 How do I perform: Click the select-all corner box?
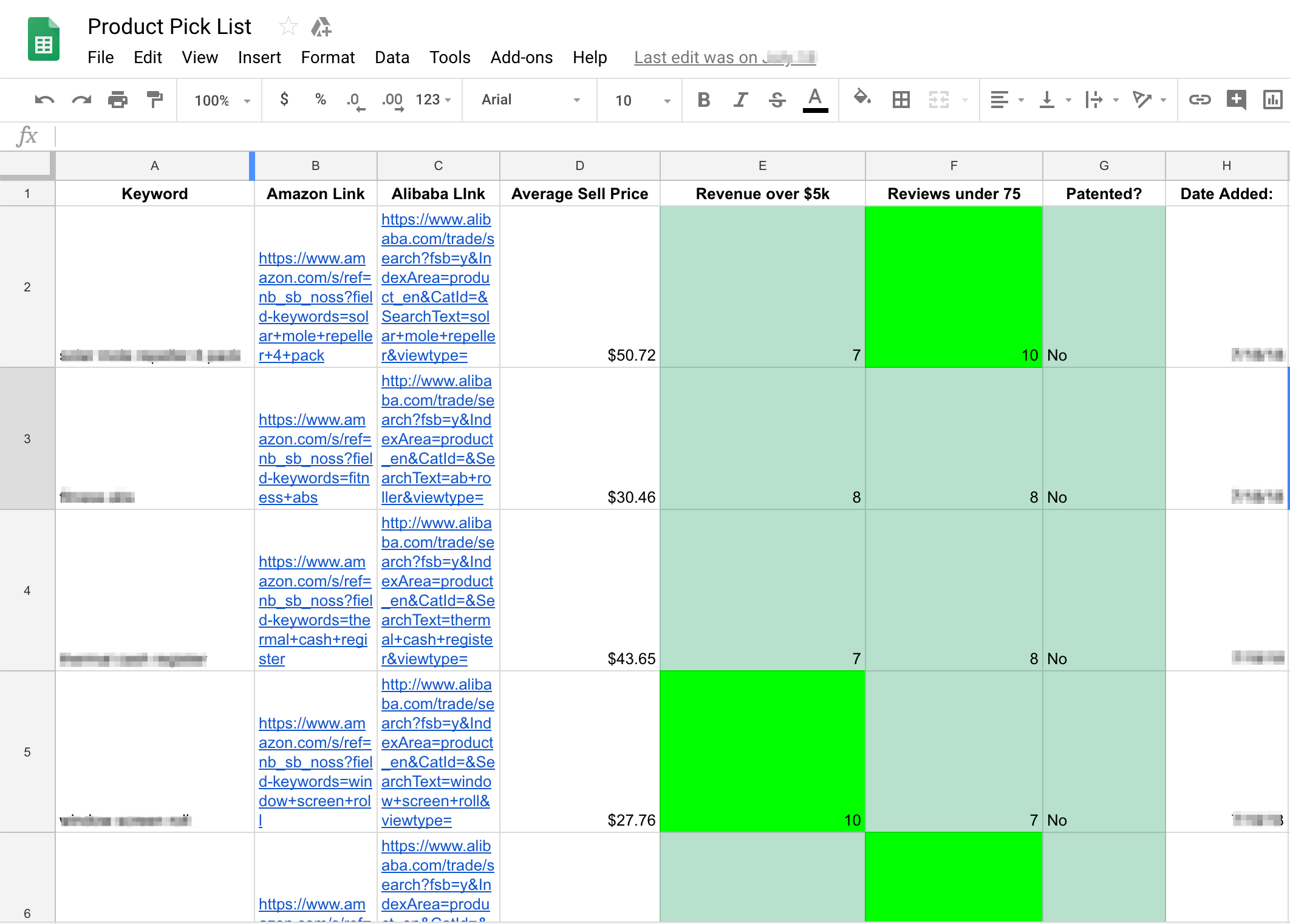click(x=27, y=166)
